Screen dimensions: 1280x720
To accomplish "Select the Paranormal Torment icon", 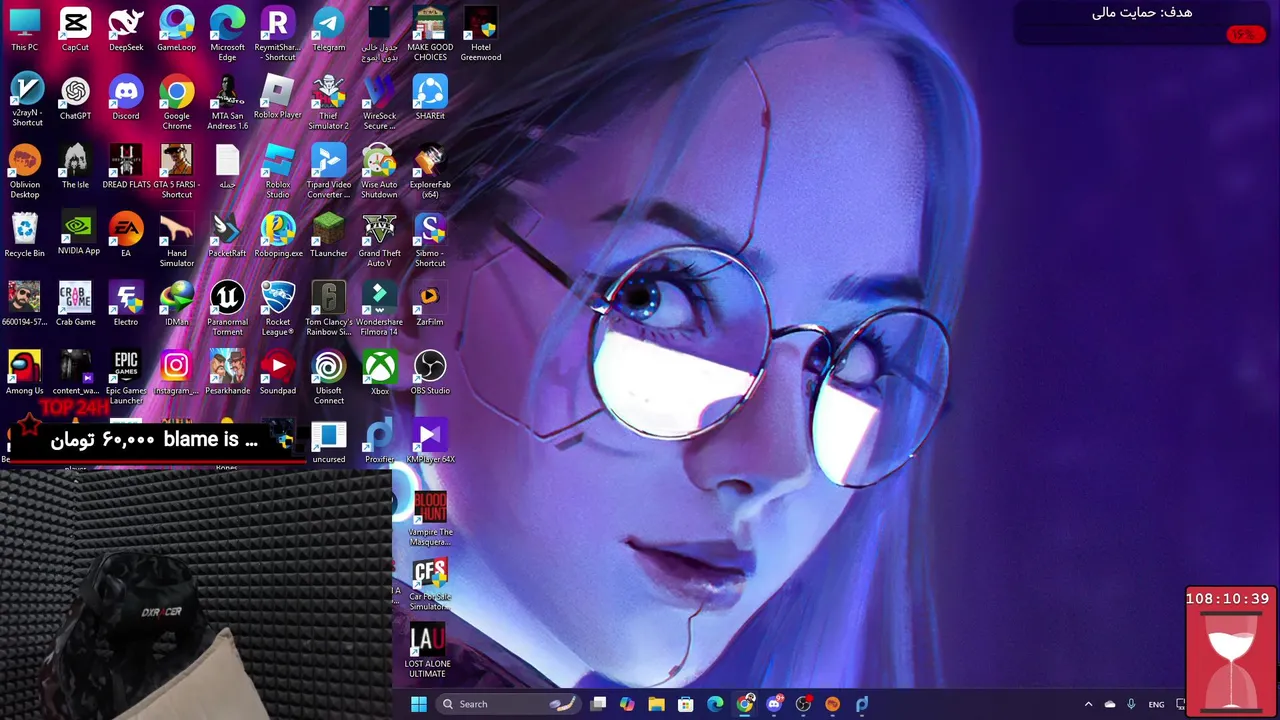I will click(227, 308).
